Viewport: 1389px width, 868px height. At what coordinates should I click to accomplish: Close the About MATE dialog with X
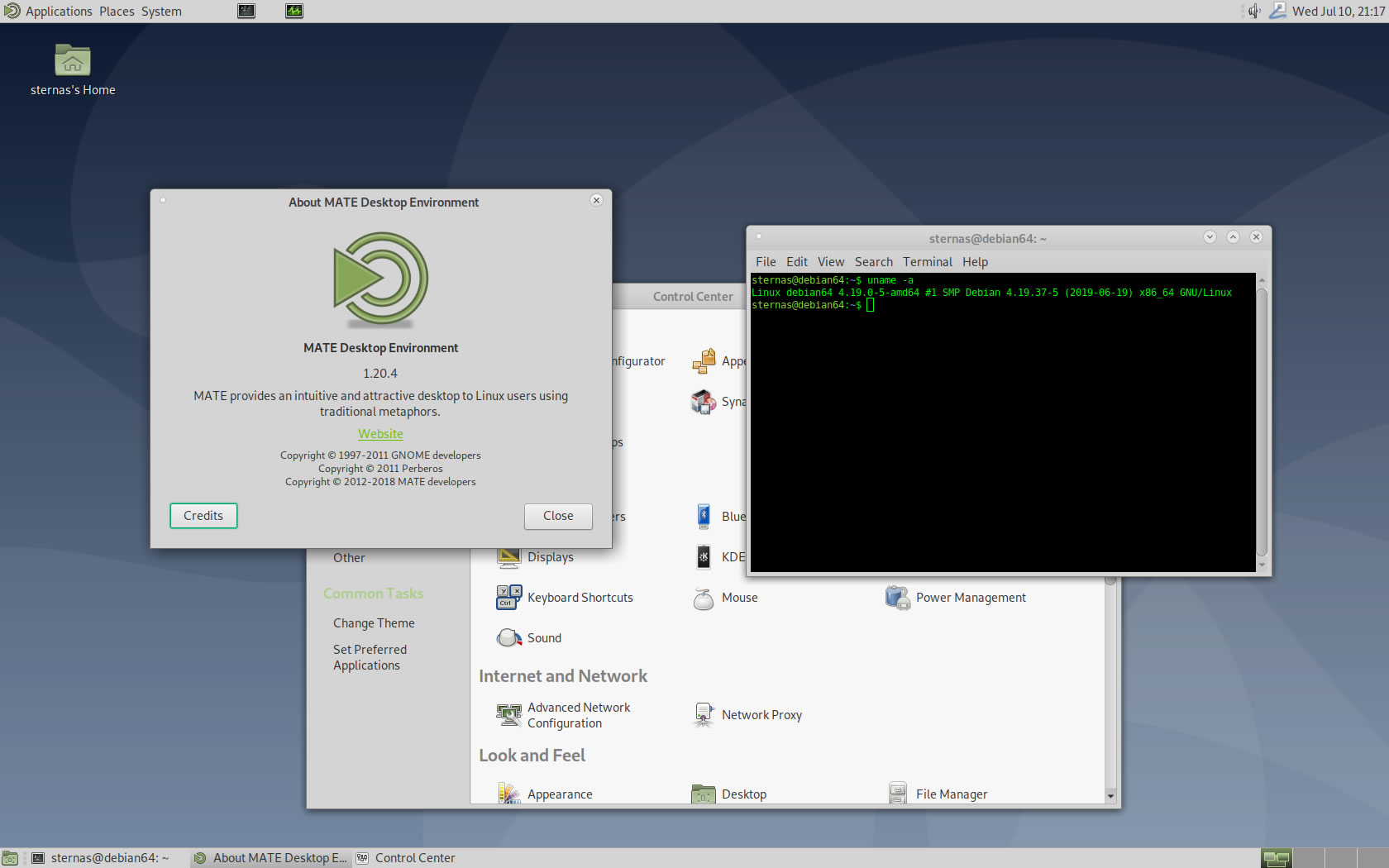tap(596, 200)
